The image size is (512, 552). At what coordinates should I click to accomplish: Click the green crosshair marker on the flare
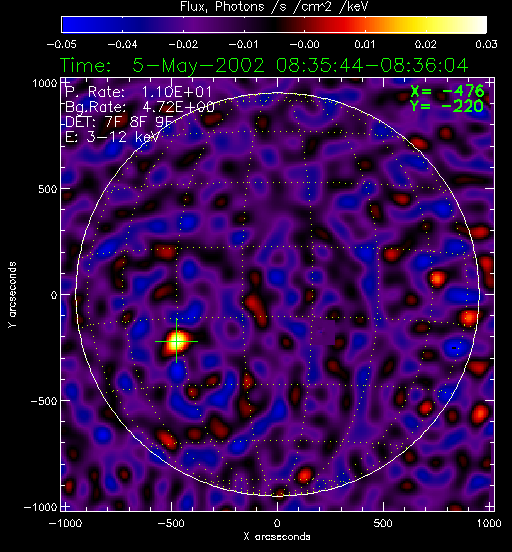[176, 341]
